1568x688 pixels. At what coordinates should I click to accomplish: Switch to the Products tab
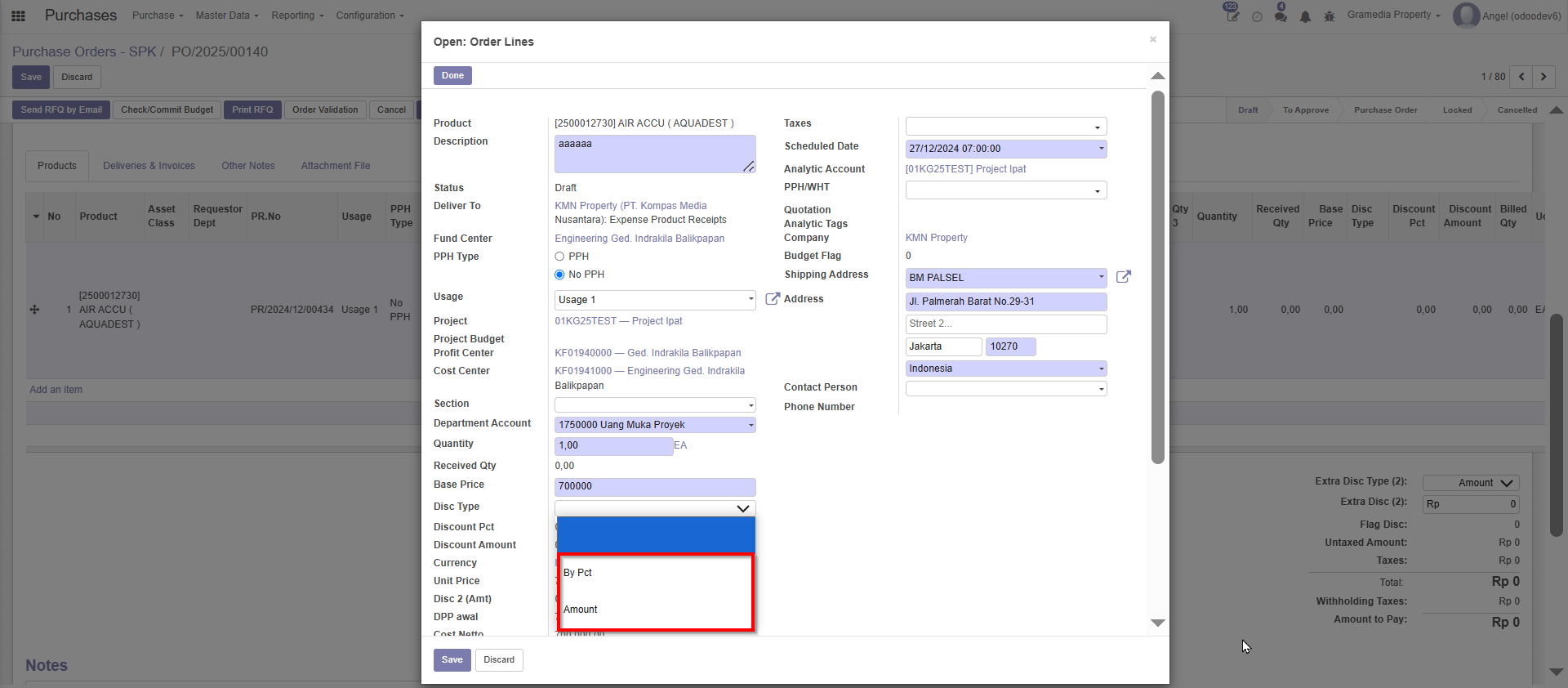57,166
